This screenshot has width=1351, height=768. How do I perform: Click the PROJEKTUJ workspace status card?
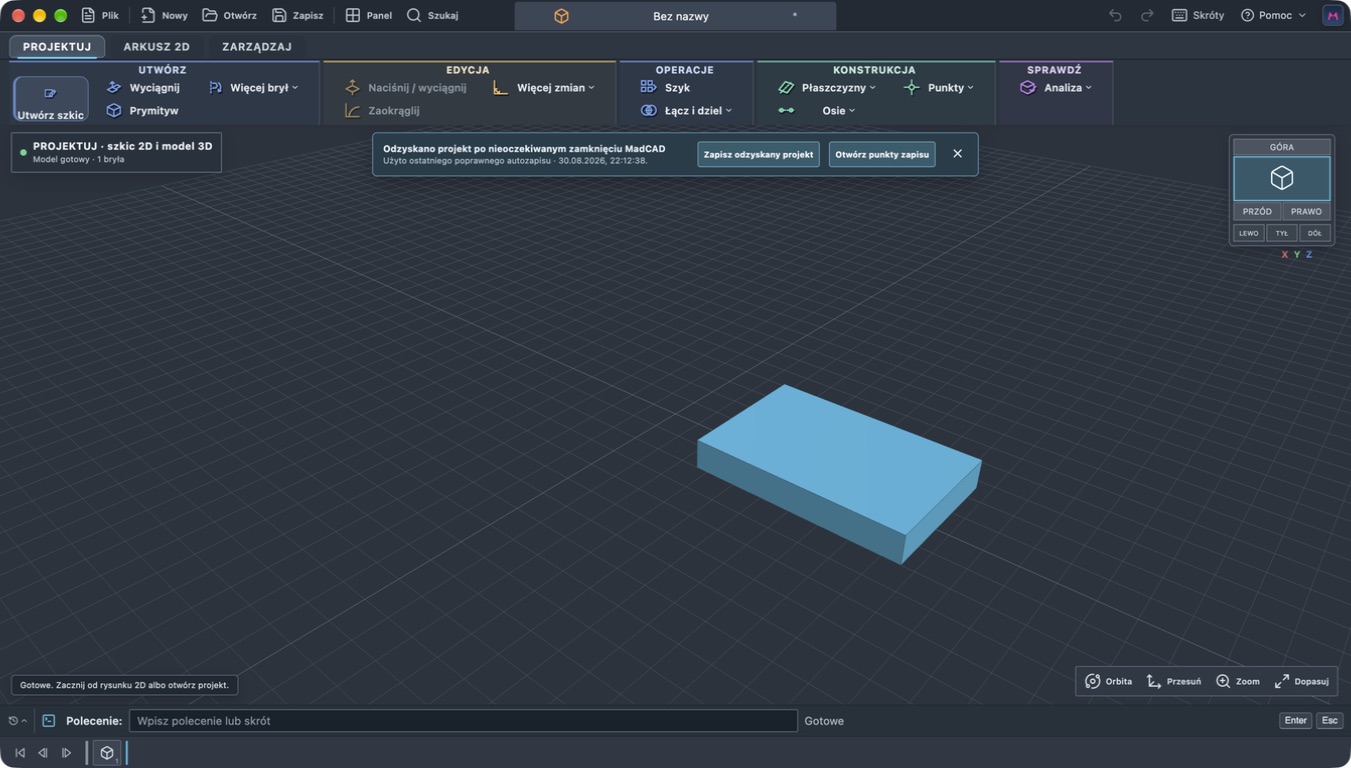pos(116,152)
